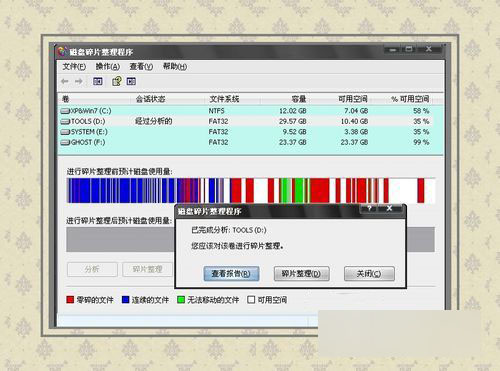Image resolution: width=500 pixels, height=371 pixels.
Task: Click the pre-defragmentation disk usage bar
Action: click(251, 190)
